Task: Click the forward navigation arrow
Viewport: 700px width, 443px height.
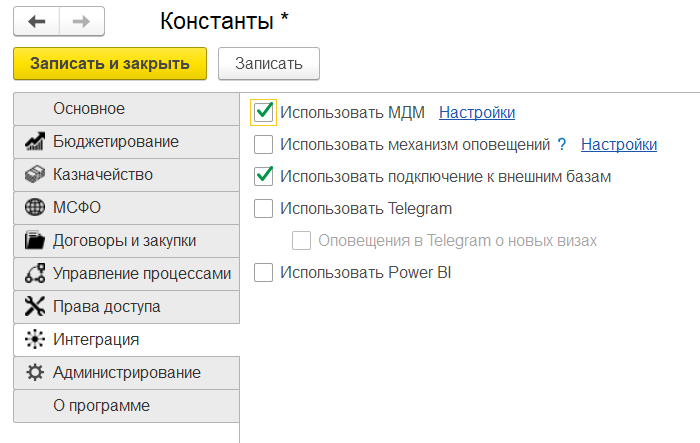Action: pyautogui.click(x=81, y=21)
